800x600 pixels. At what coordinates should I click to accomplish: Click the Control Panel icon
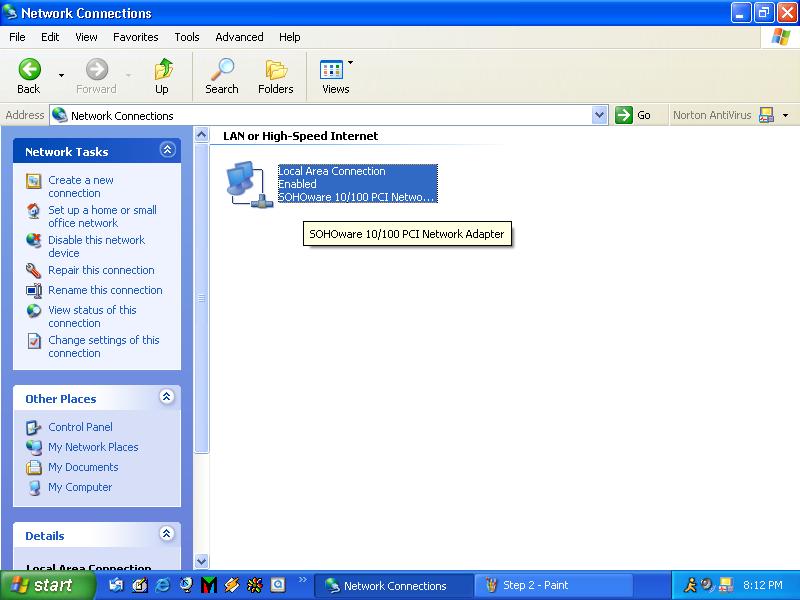(34, 427)
